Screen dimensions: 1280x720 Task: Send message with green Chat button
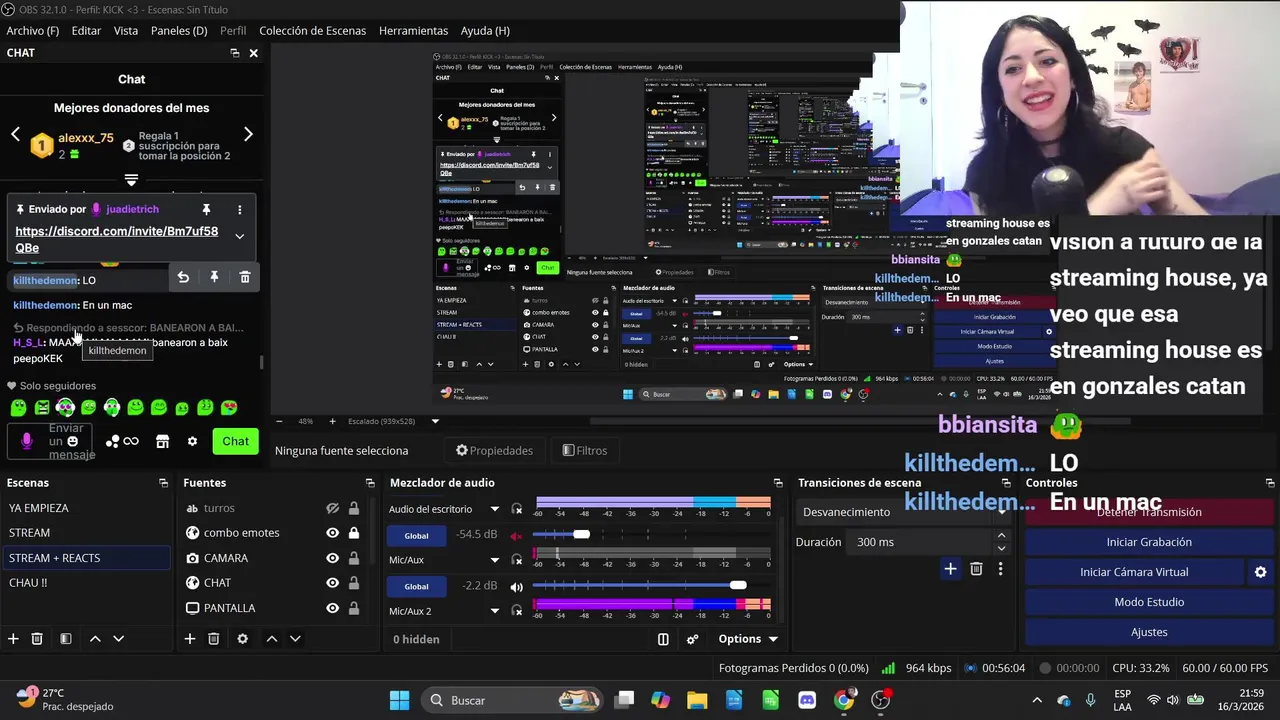(x=236, y=441)
